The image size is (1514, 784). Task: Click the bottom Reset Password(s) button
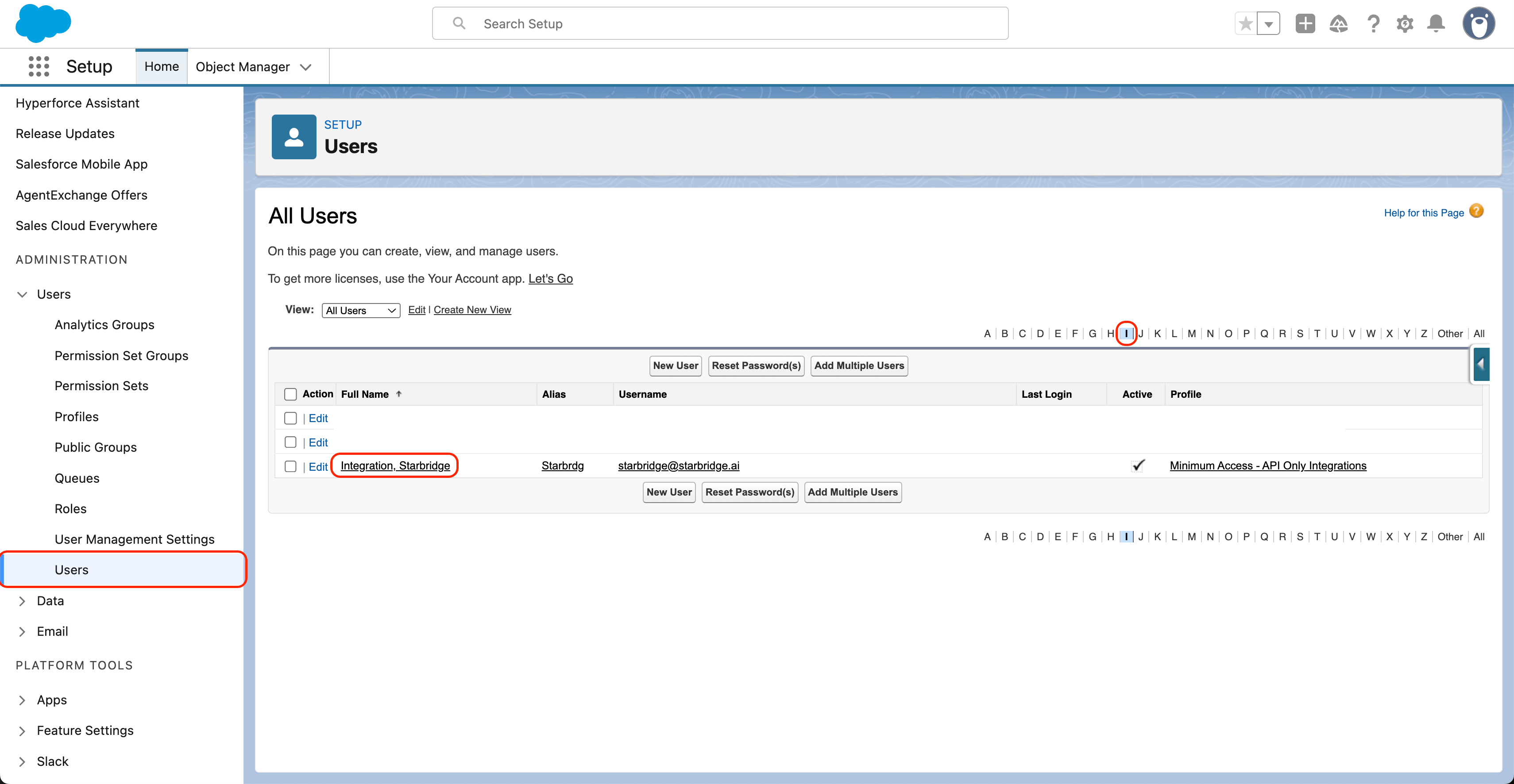tap(749, 492)
